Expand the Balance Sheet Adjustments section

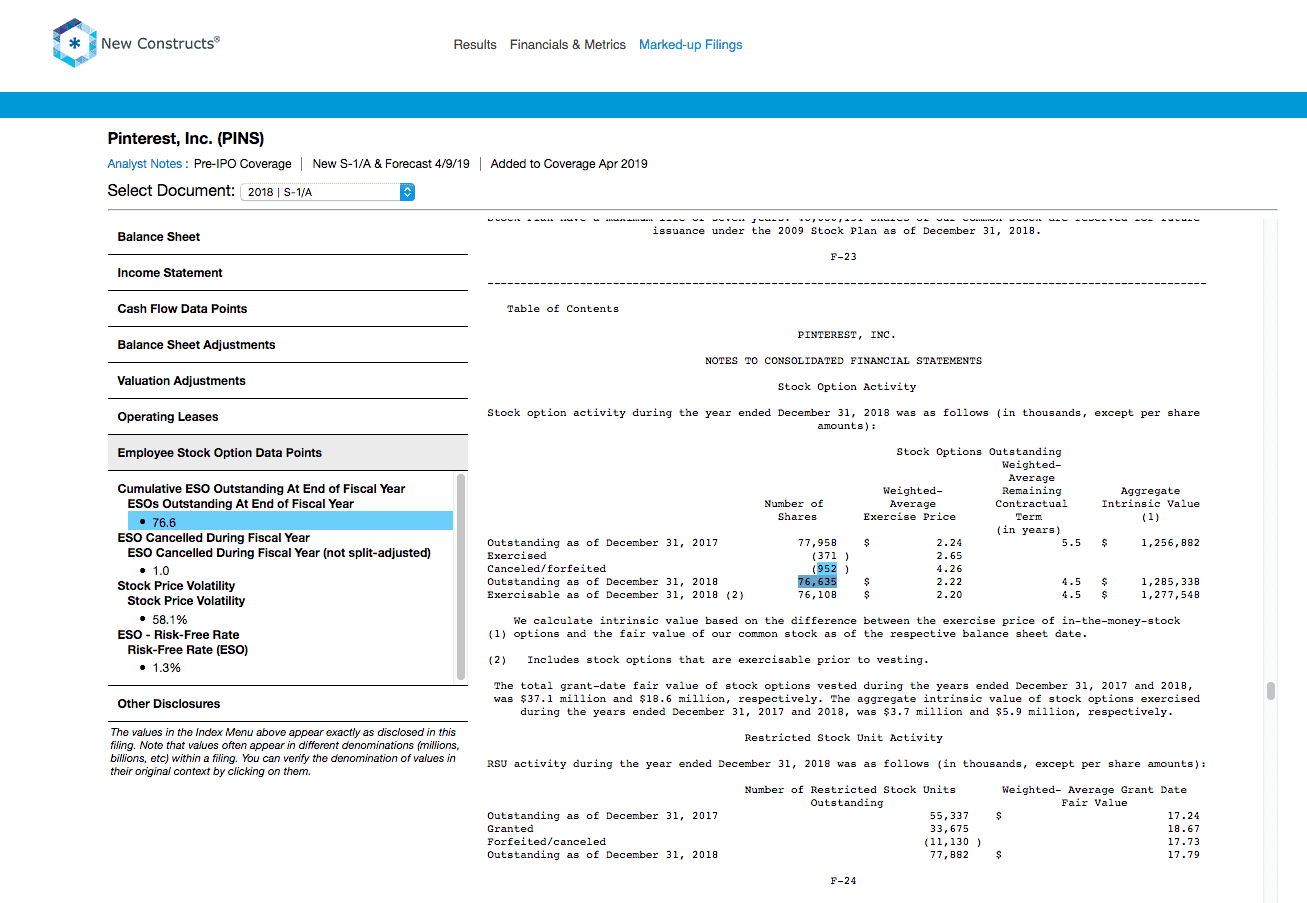coord(288,345)
